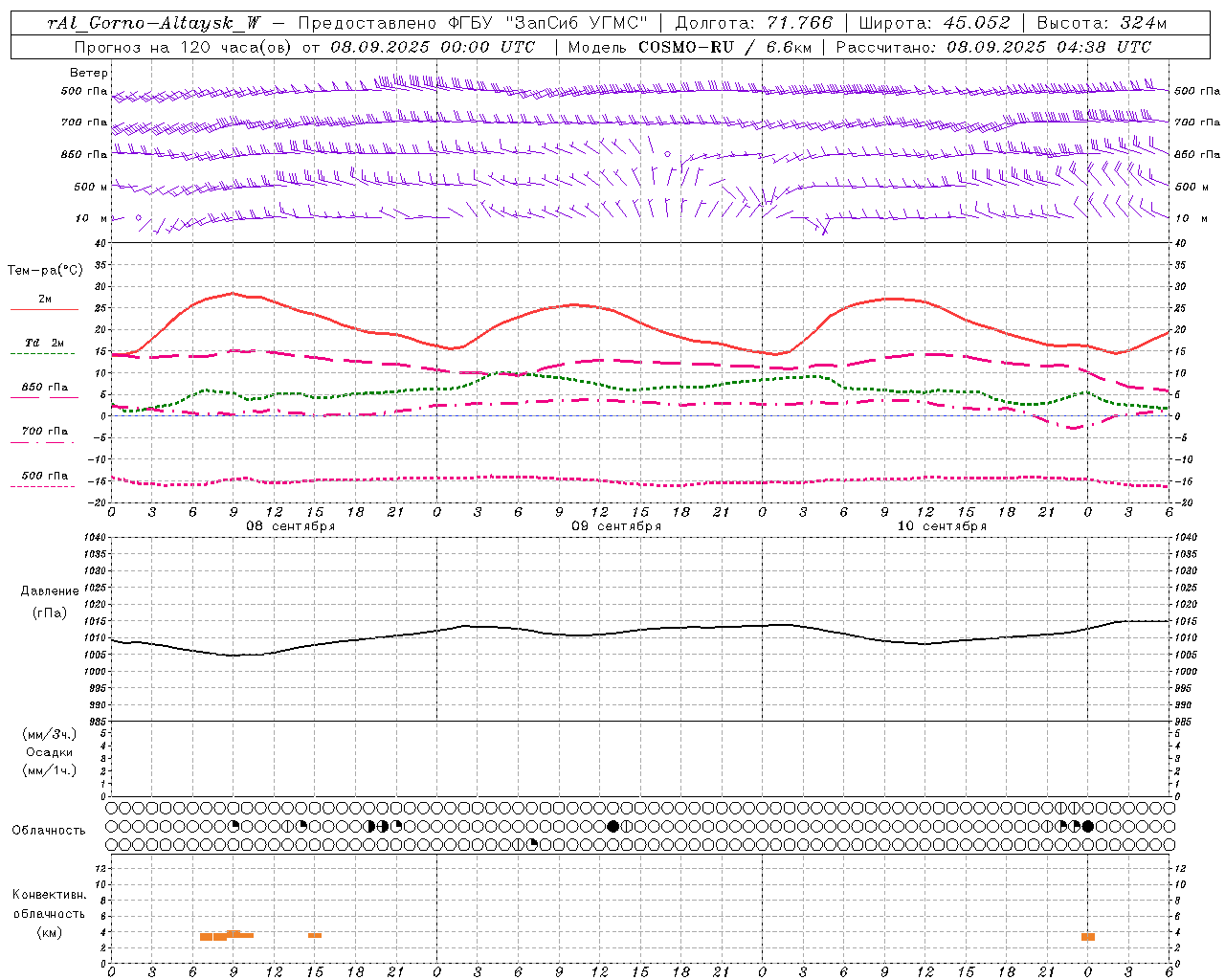The height and width of the screenshot is (980, 1225).
Task: Click the '08 сентября' date label
Action: point(291,526)
